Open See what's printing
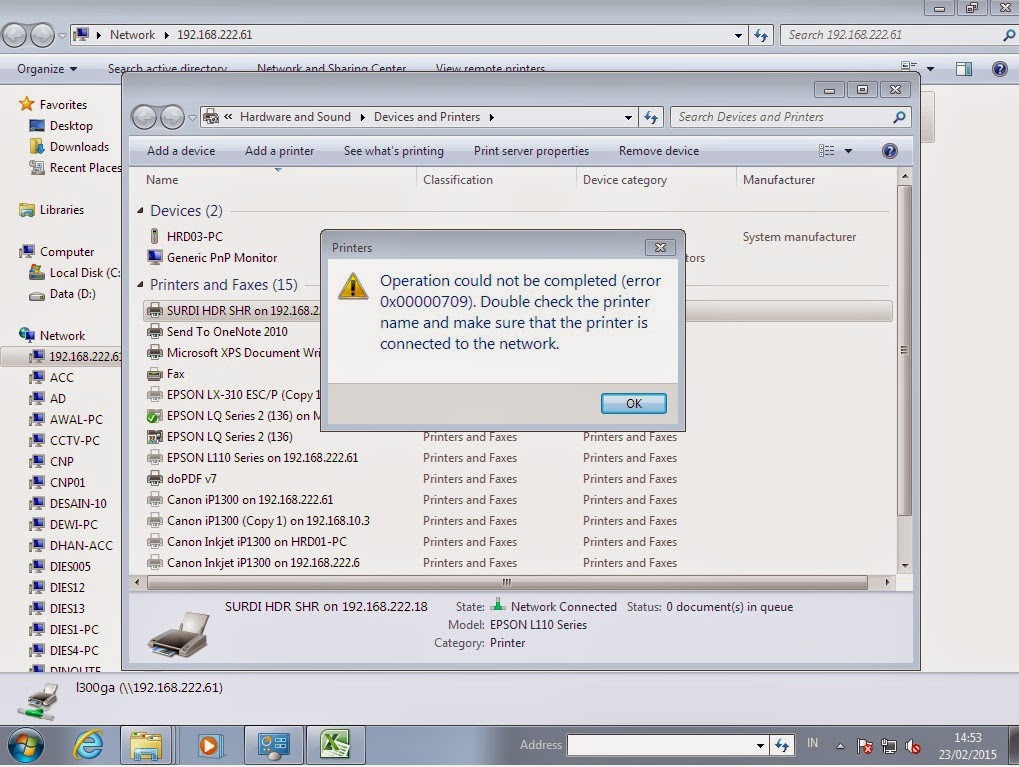 click(x=394, y=151)
